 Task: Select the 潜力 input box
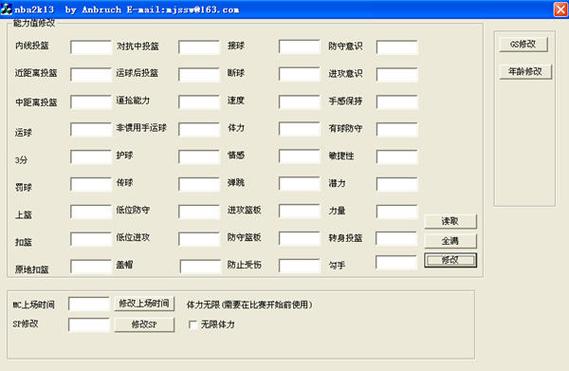[397, 184]
